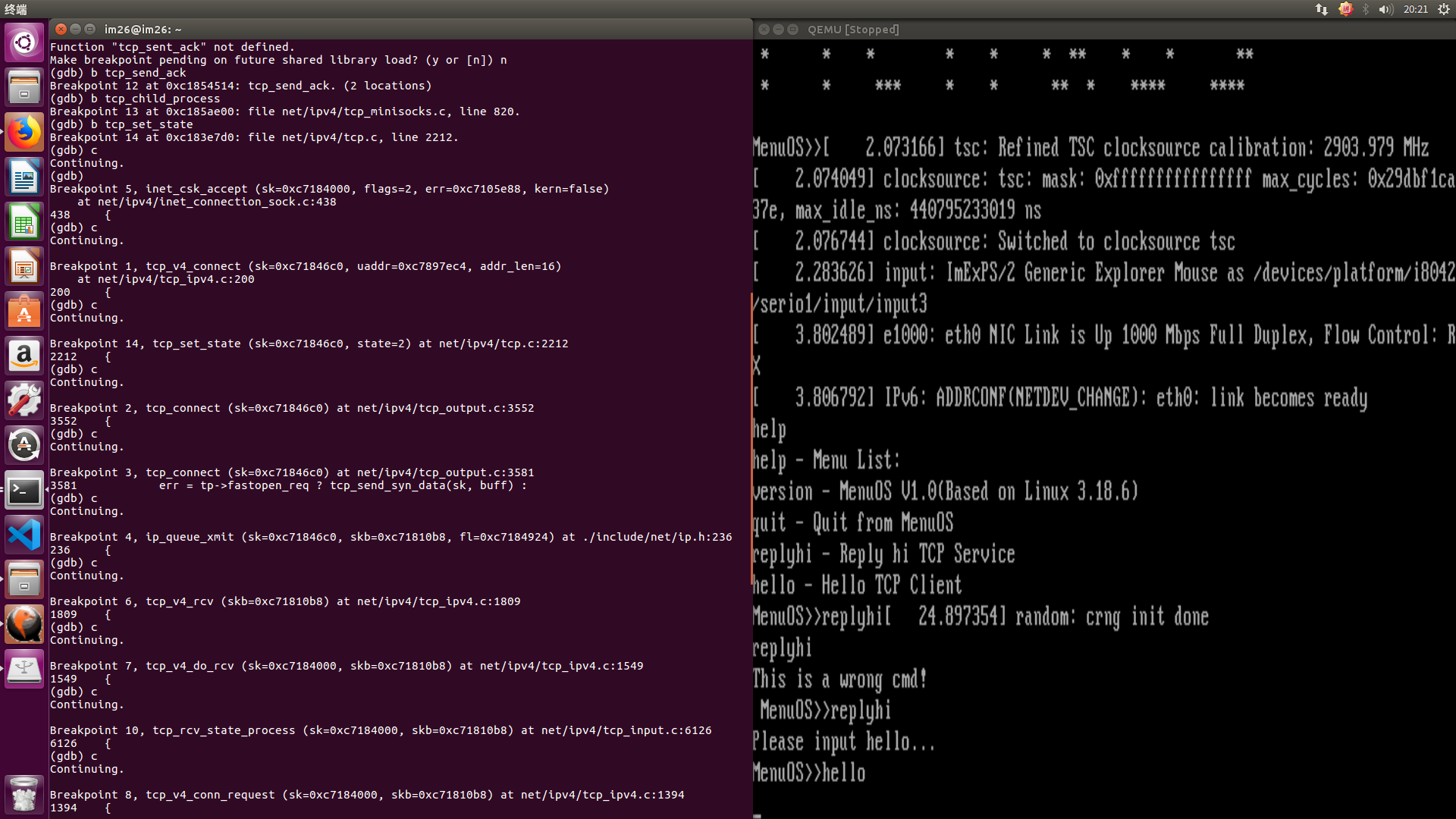
Task: Launch Ubuntu Software Center from dock
Action: click(24, 312)
